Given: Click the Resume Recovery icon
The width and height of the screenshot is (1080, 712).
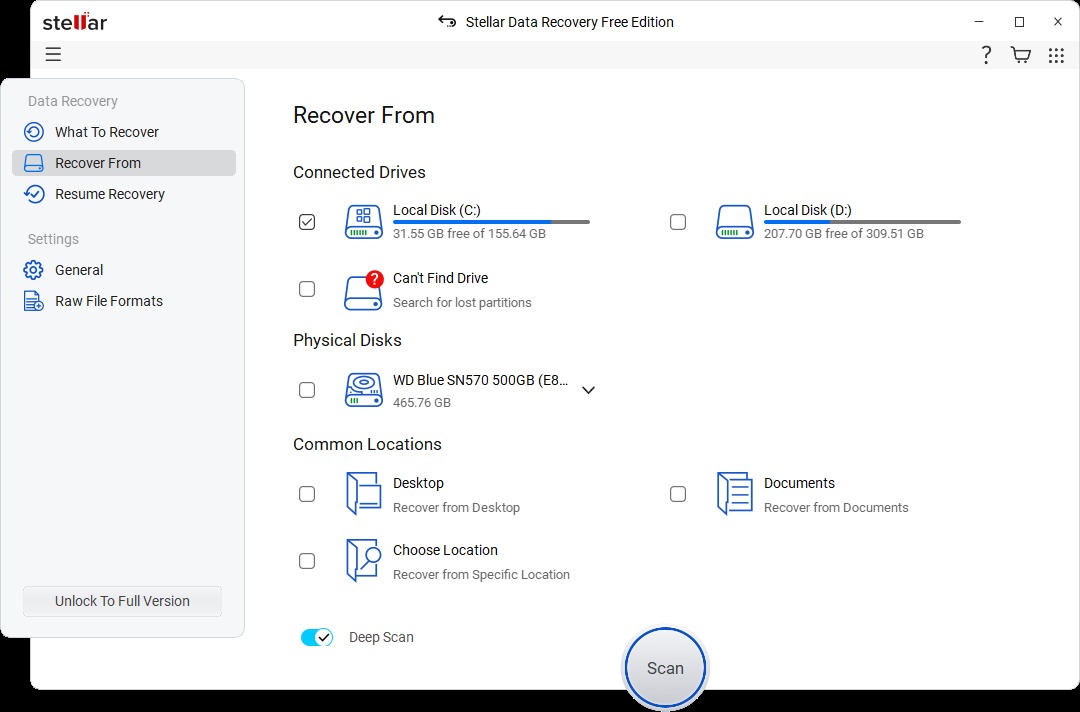Looking at the screenshot, I should point(35,193).
